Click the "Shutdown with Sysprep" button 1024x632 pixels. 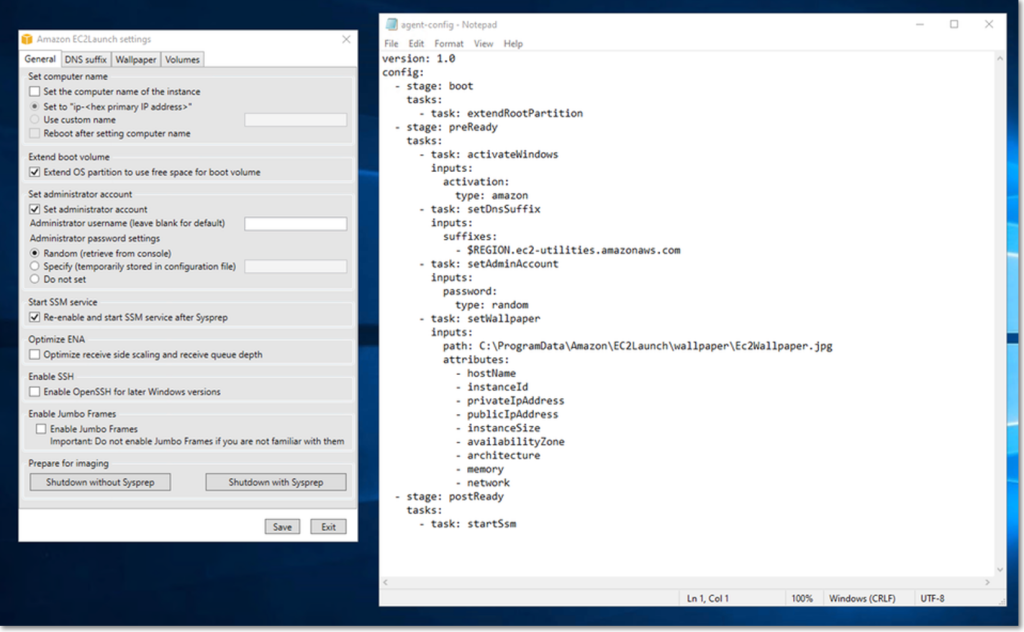pyautogui.click(x=276, y=481)
